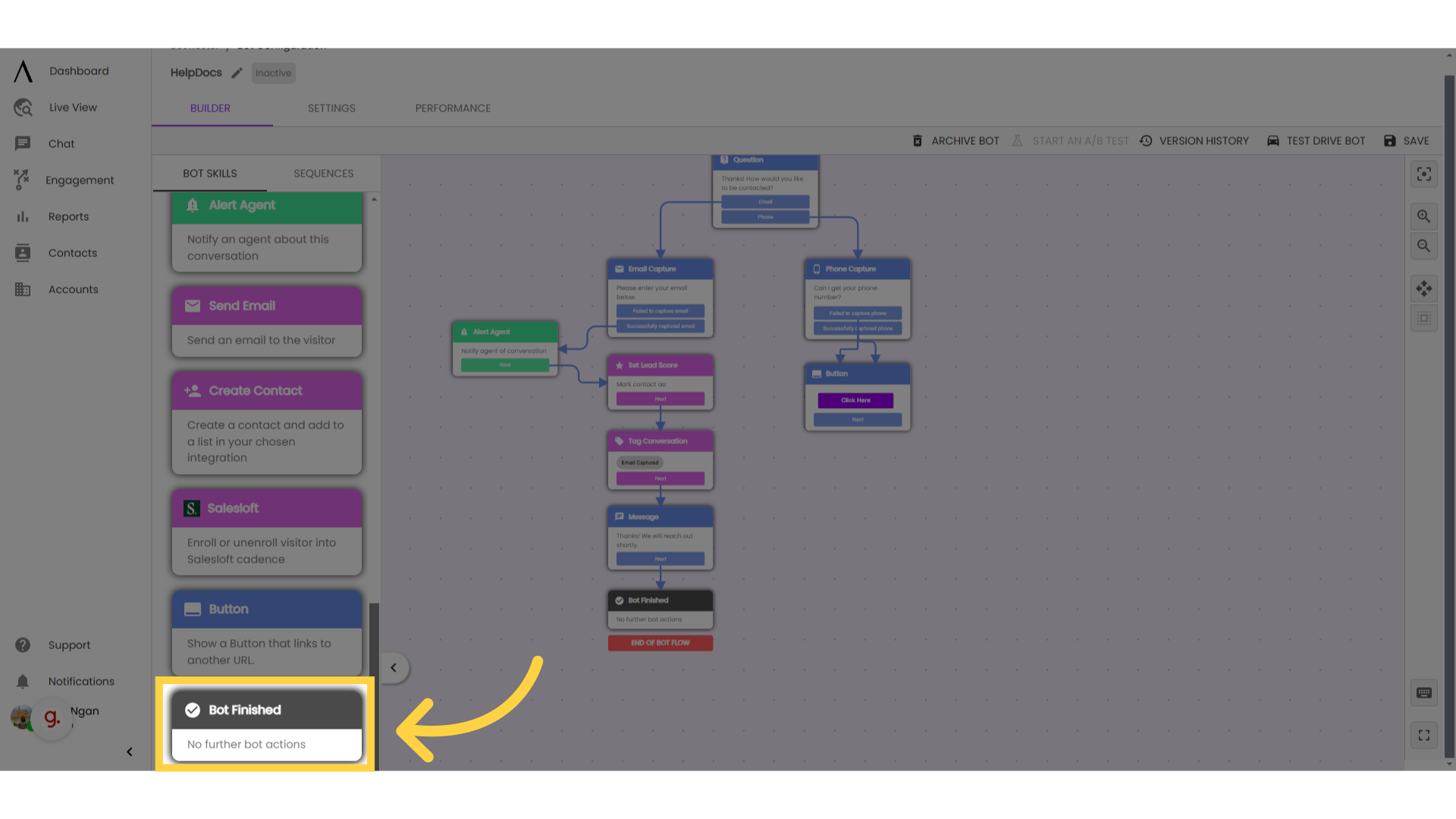Click the zoom in magnifier icon
The width and height of the screenshot is (1456, 819).
click(1423, 216)
